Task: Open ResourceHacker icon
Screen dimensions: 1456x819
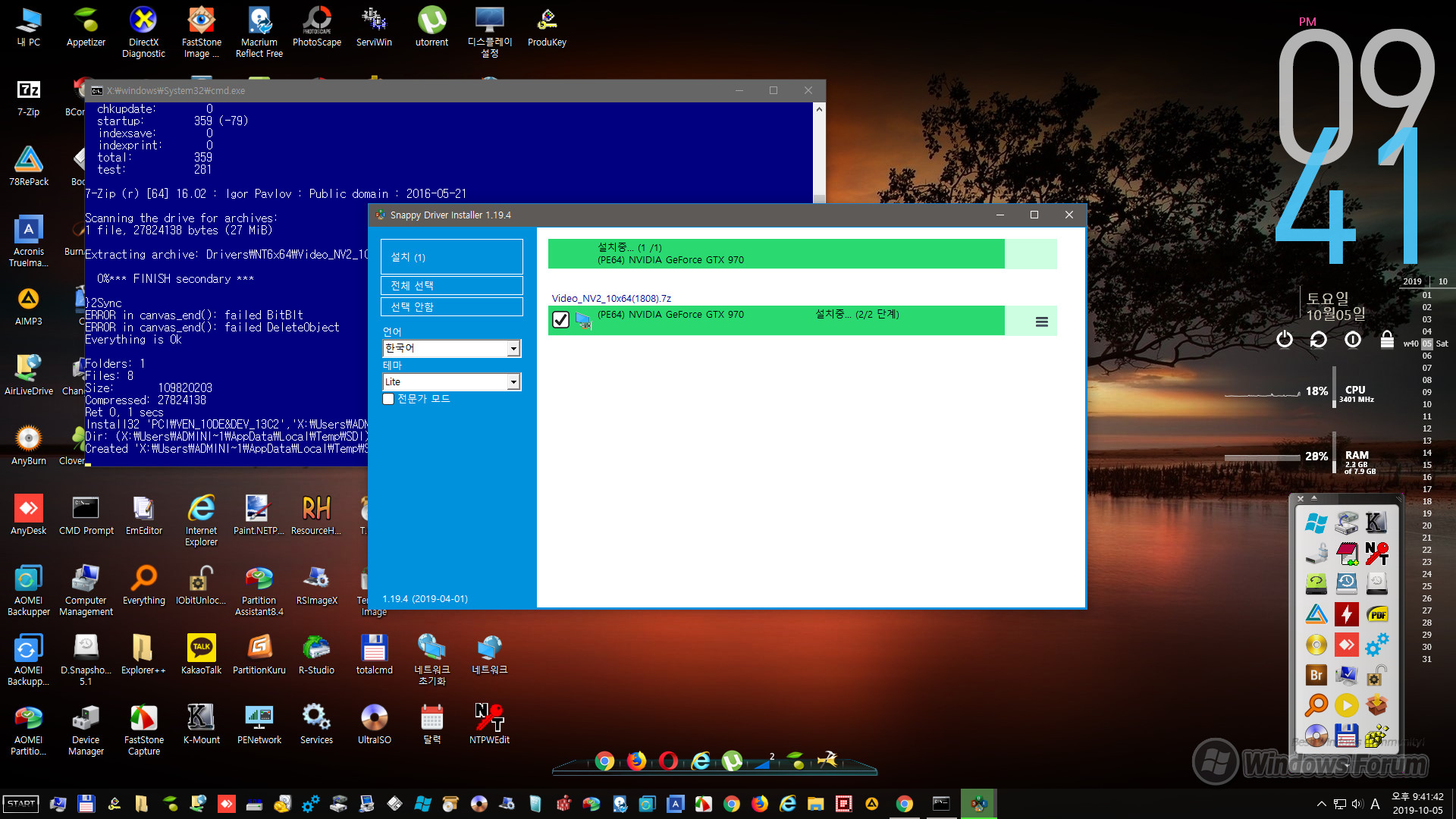Action: pyautogui.click(x=316, y=516)
